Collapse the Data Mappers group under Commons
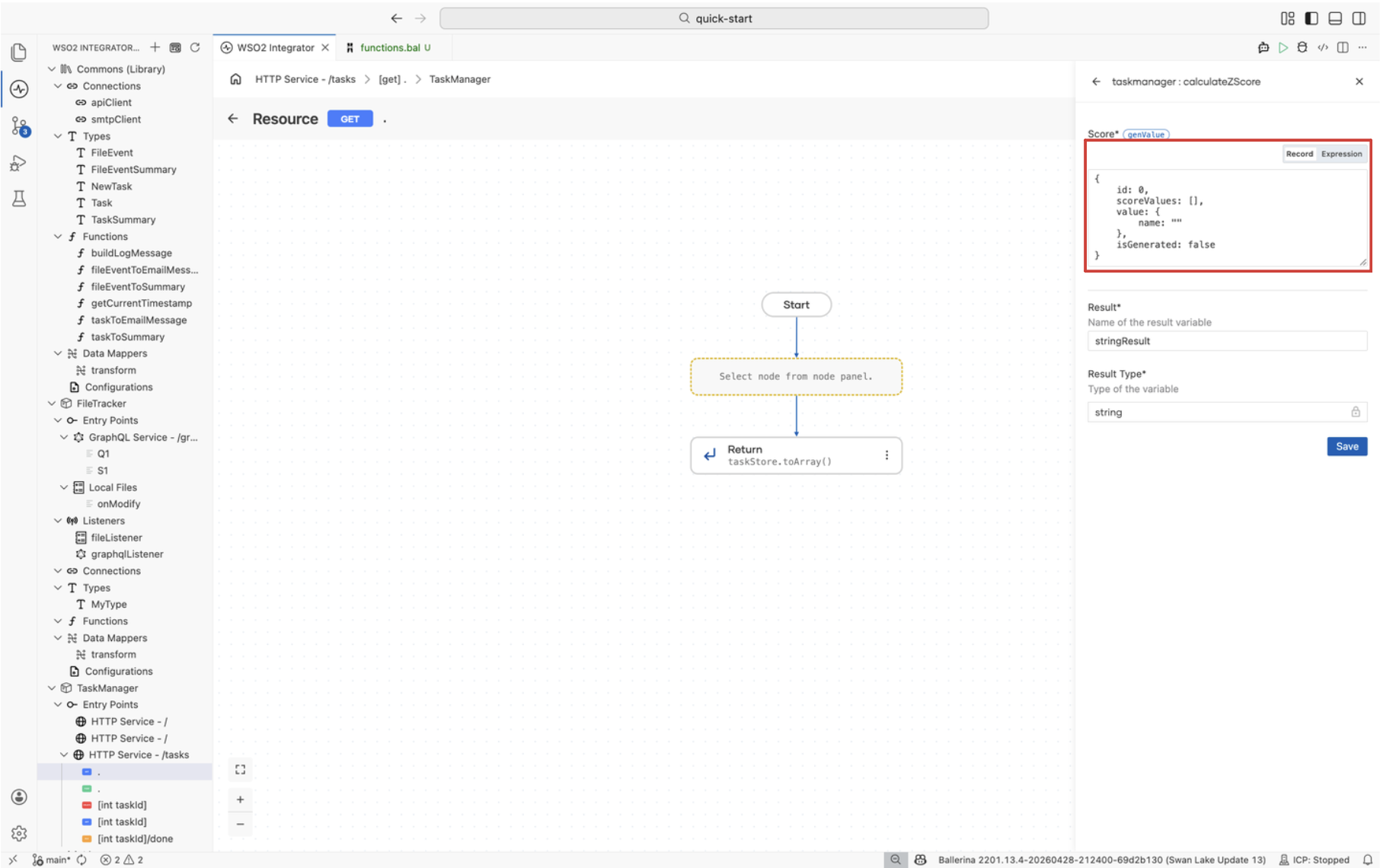 point(58,353)
